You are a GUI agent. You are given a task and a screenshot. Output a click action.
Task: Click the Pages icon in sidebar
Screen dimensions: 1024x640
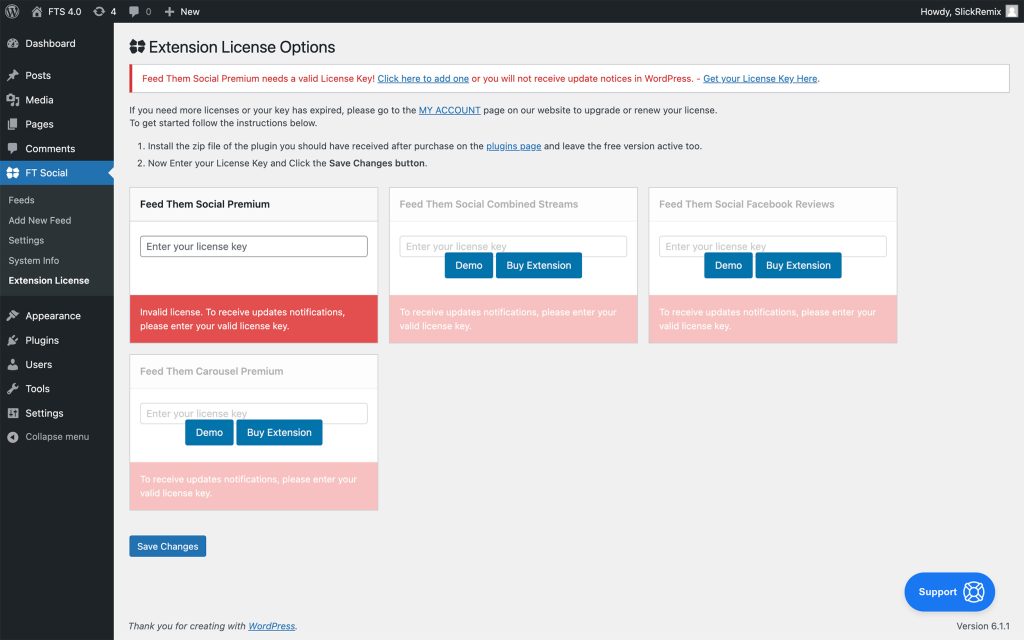pos(12,124)
